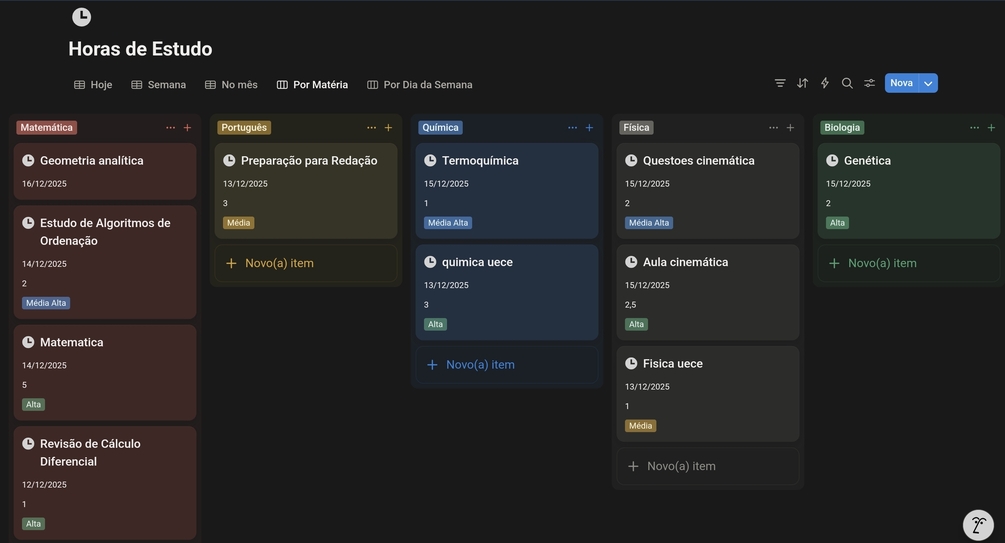Switch to Por Dia da Semana tab
This screenshot has width=1005, height=543.
(420, 85)
